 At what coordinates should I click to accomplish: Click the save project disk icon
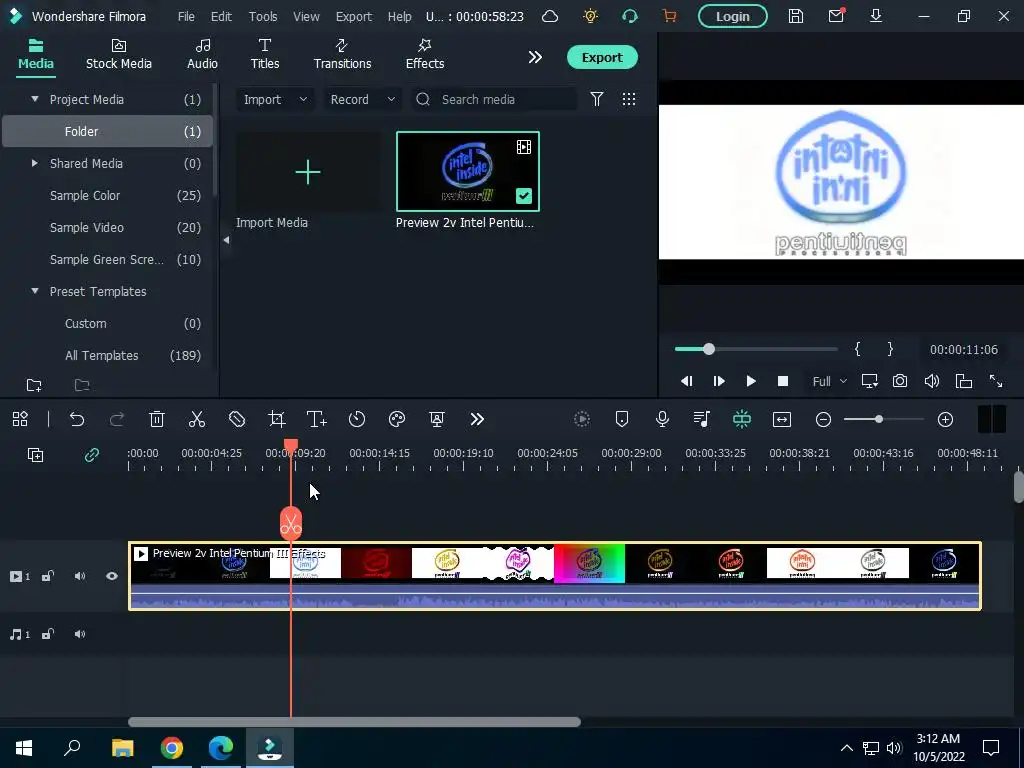[795, 16]
